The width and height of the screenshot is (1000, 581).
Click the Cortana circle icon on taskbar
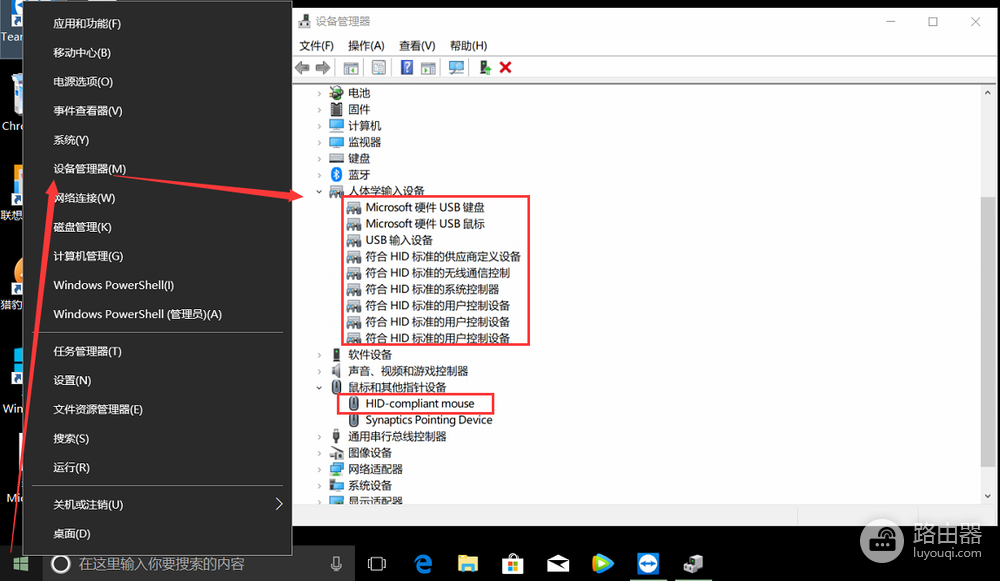[x=61, y=564]
